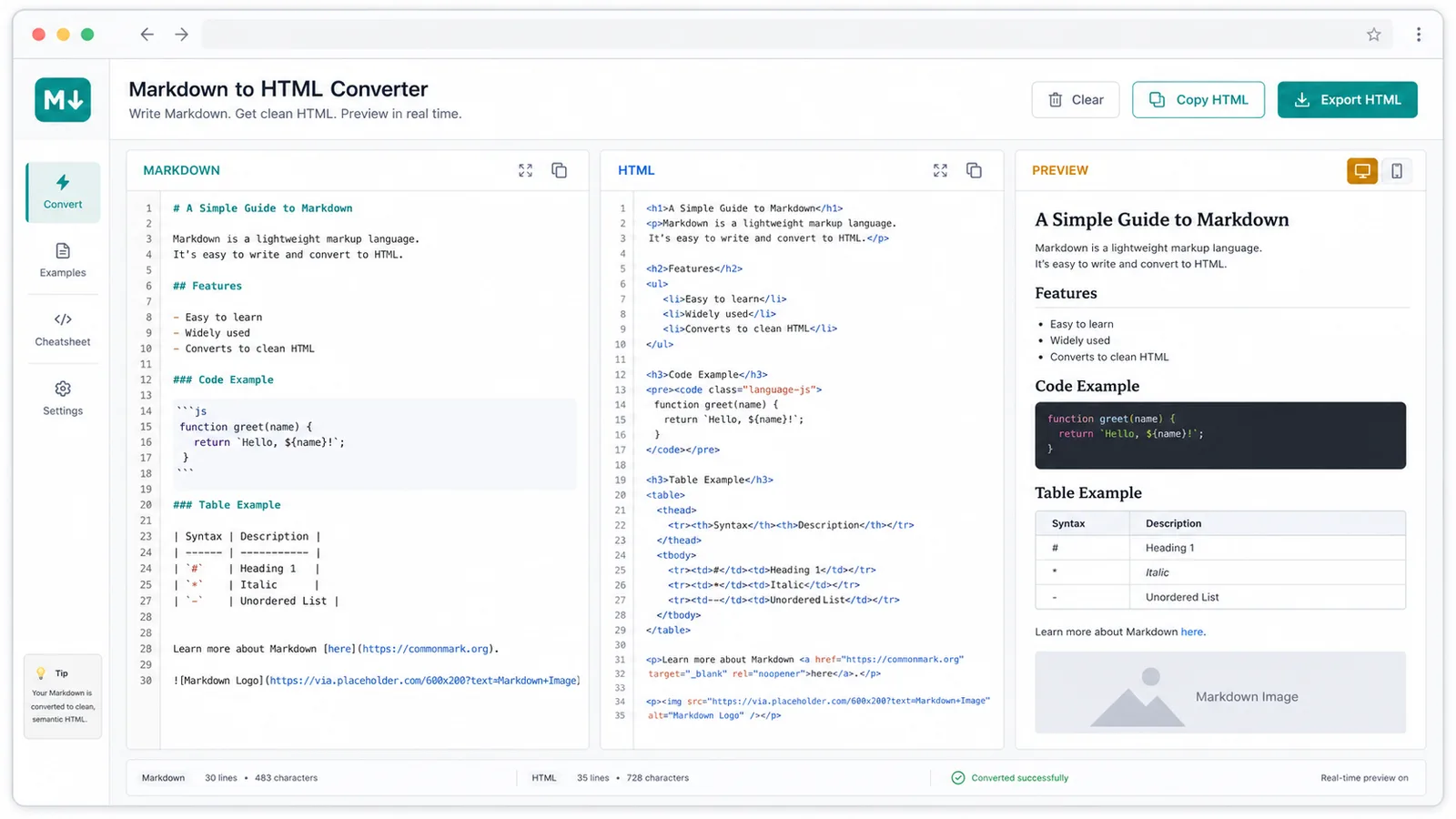Click the 'Syntax' table header in preview

(x=1068, y=523)
